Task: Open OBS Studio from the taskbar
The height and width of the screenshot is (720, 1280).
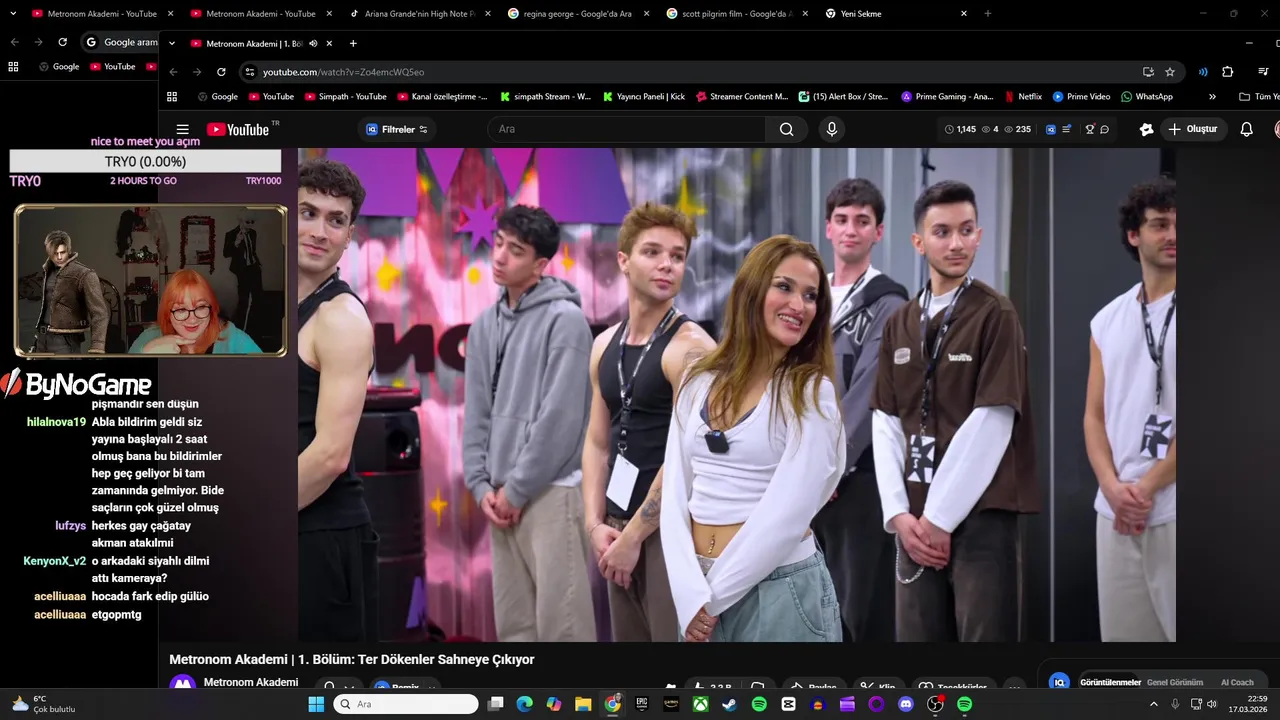Action: (x=935, y=704)
